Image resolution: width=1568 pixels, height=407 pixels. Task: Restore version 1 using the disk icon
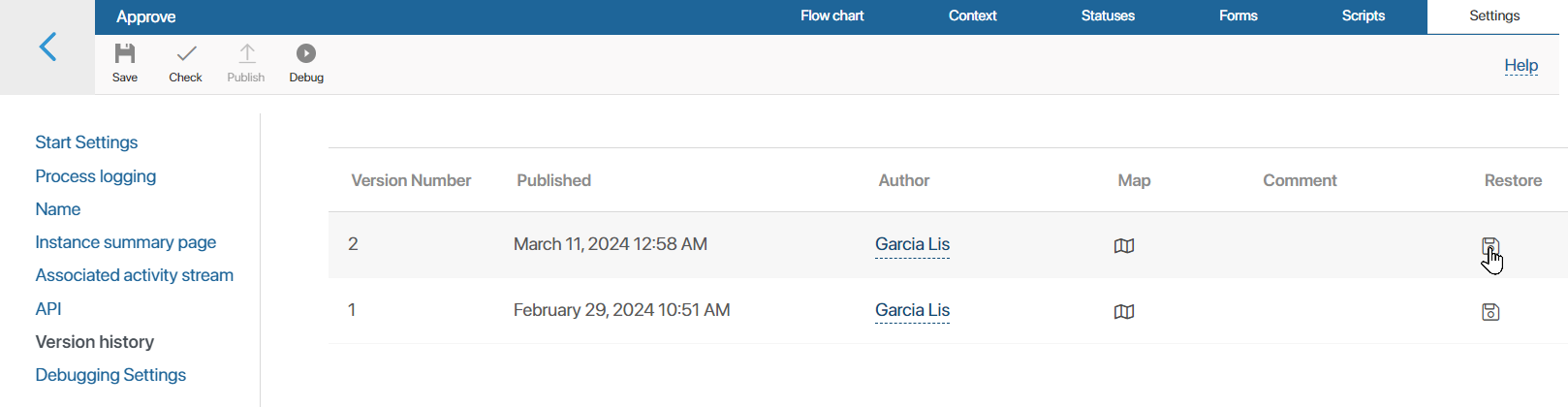1490,312
